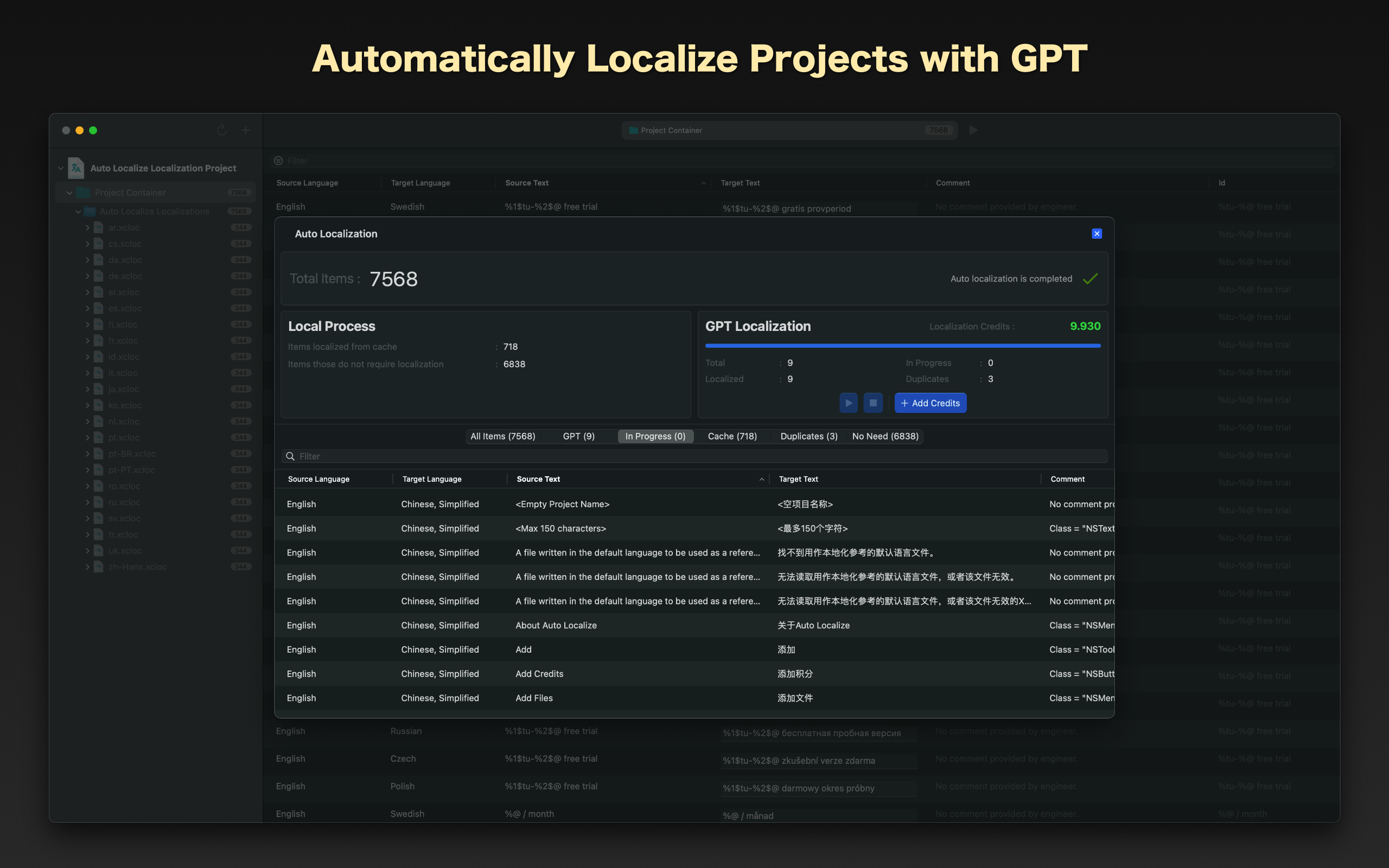1389x868 pixels.
Task: Close the Auto Localization dialog
Action: point(1096,234)
